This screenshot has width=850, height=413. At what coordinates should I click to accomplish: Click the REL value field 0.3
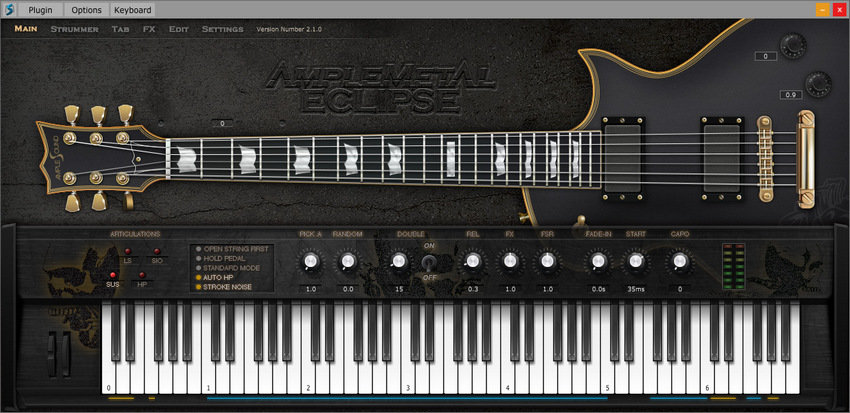473,289
